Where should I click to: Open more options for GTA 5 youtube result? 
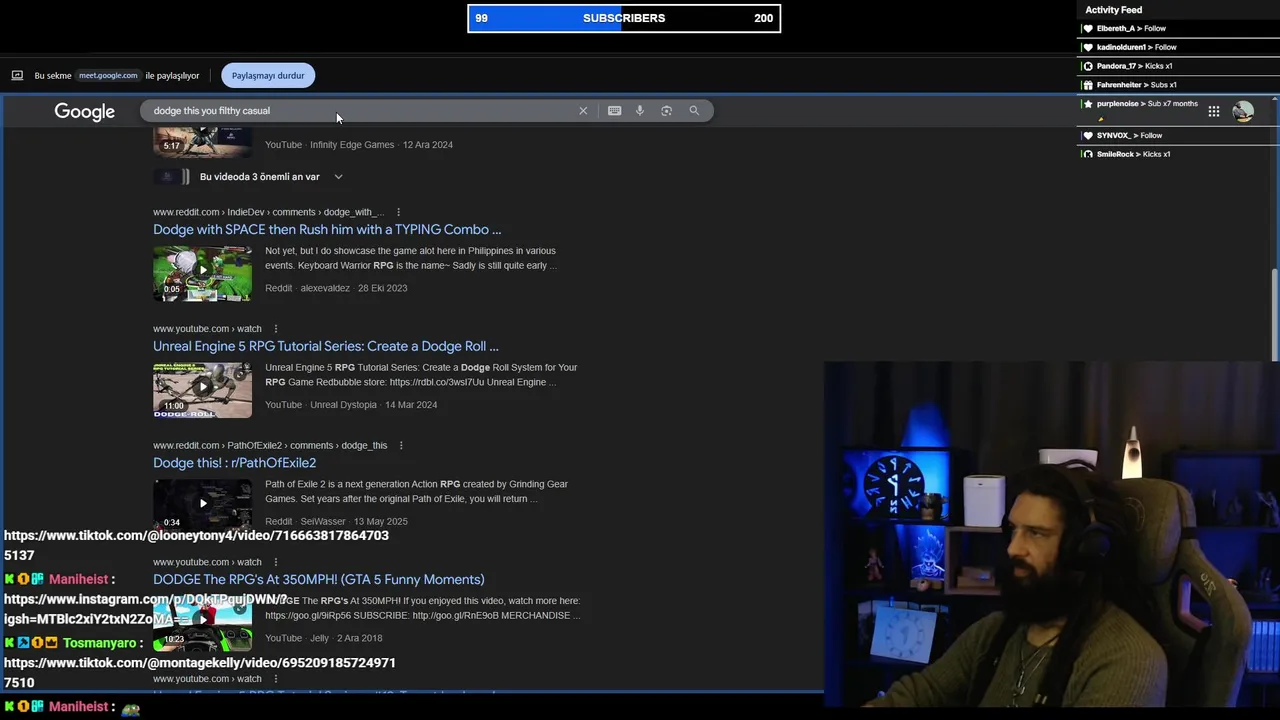click(x=275, y=562)
